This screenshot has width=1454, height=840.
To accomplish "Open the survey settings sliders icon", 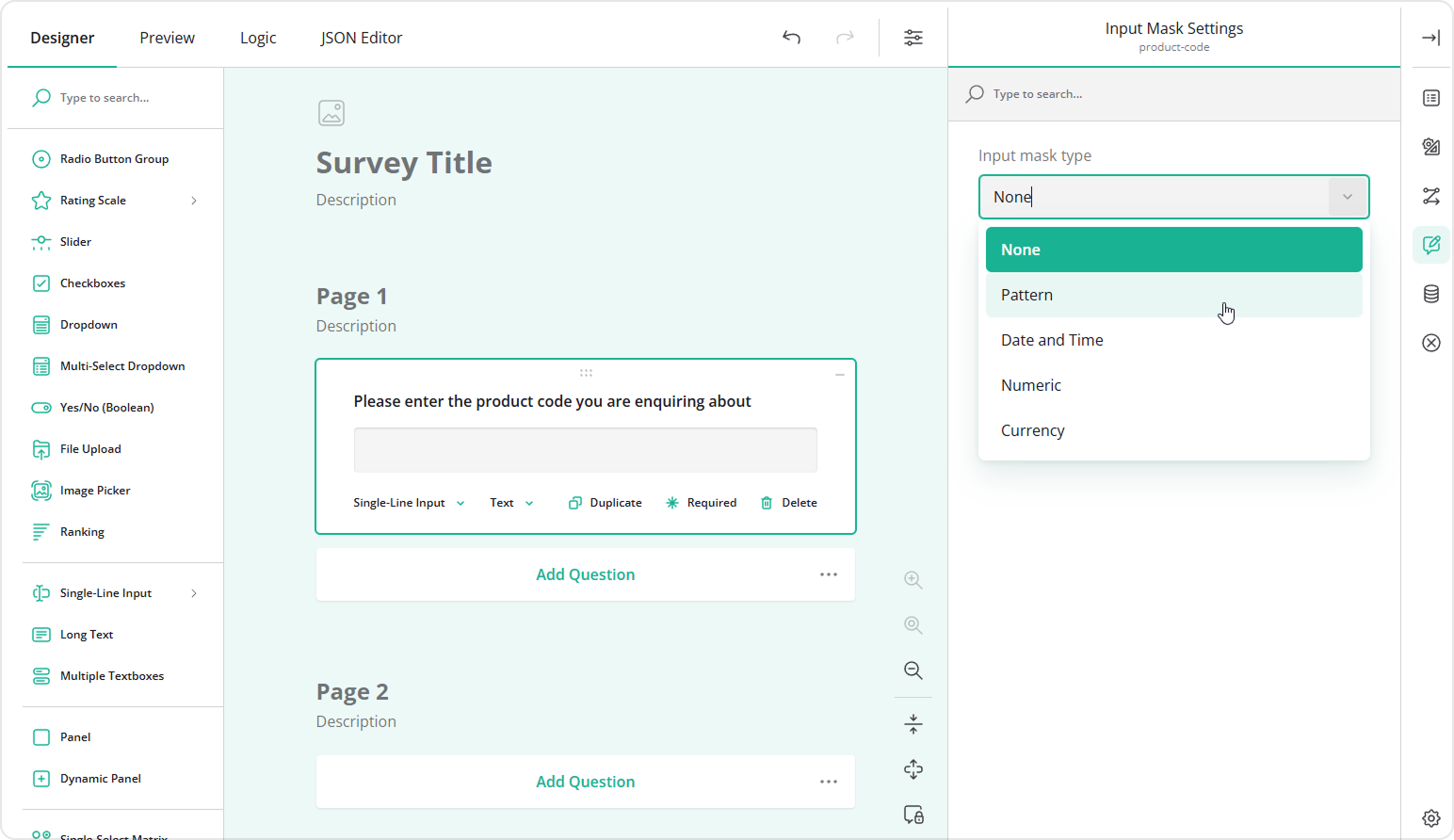I will (913, 37).
